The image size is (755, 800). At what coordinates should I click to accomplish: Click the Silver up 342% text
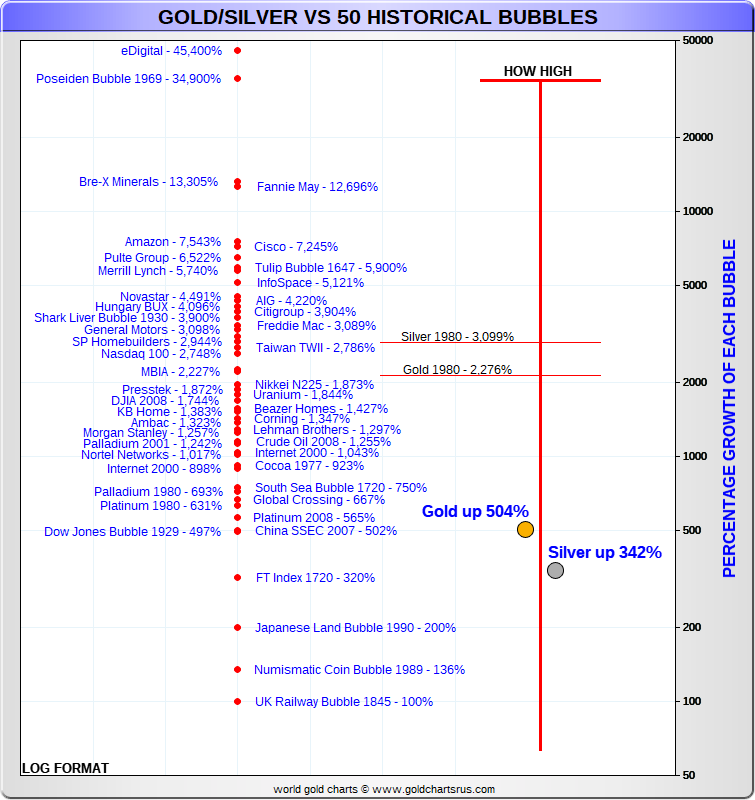pos(605,553)
